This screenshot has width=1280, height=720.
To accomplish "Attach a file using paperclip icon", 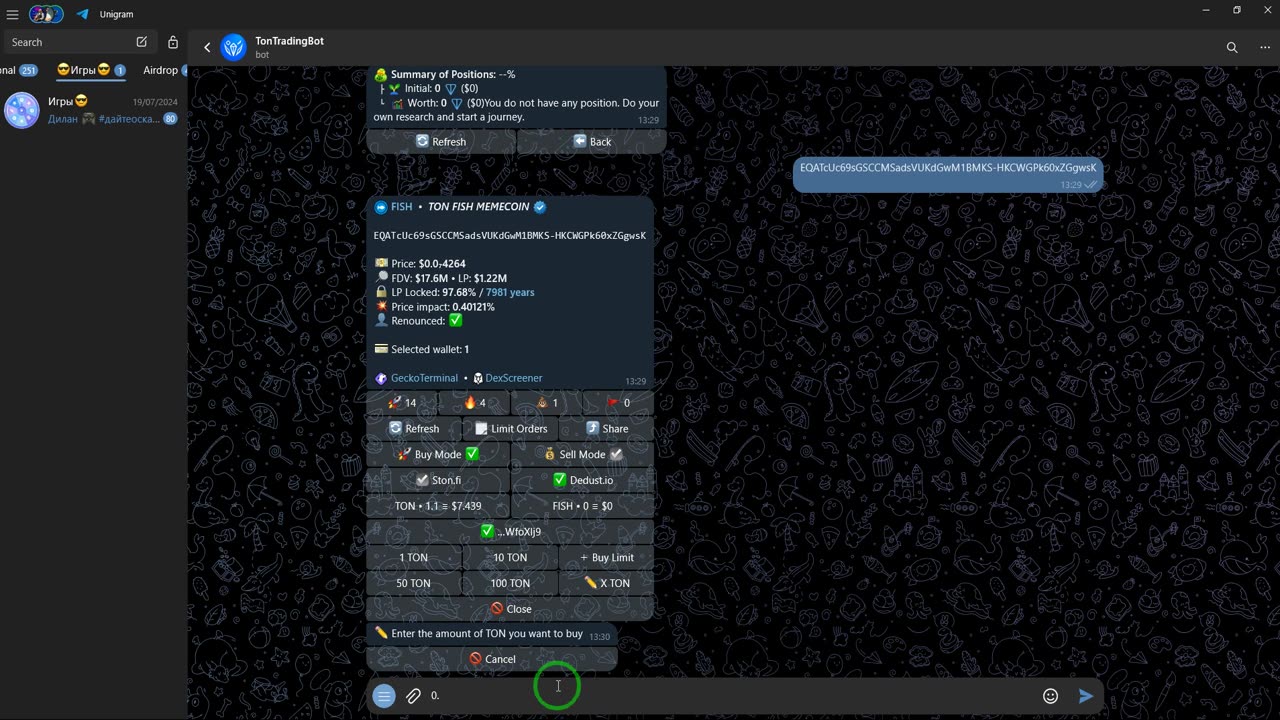I will (413, 696).
